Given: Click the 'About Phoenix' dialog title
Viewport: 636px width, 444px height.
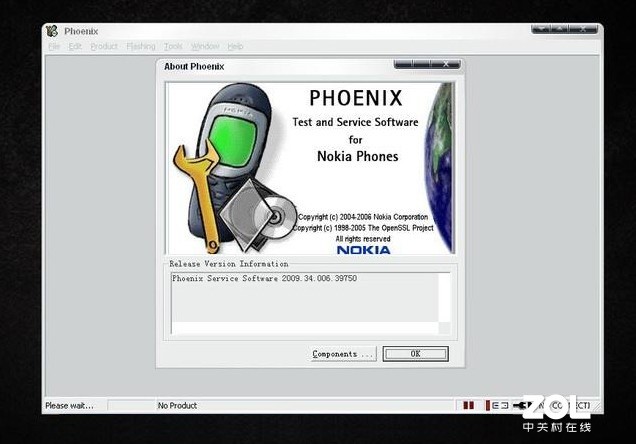Looking at the screenshot, I should click(194, 66).
